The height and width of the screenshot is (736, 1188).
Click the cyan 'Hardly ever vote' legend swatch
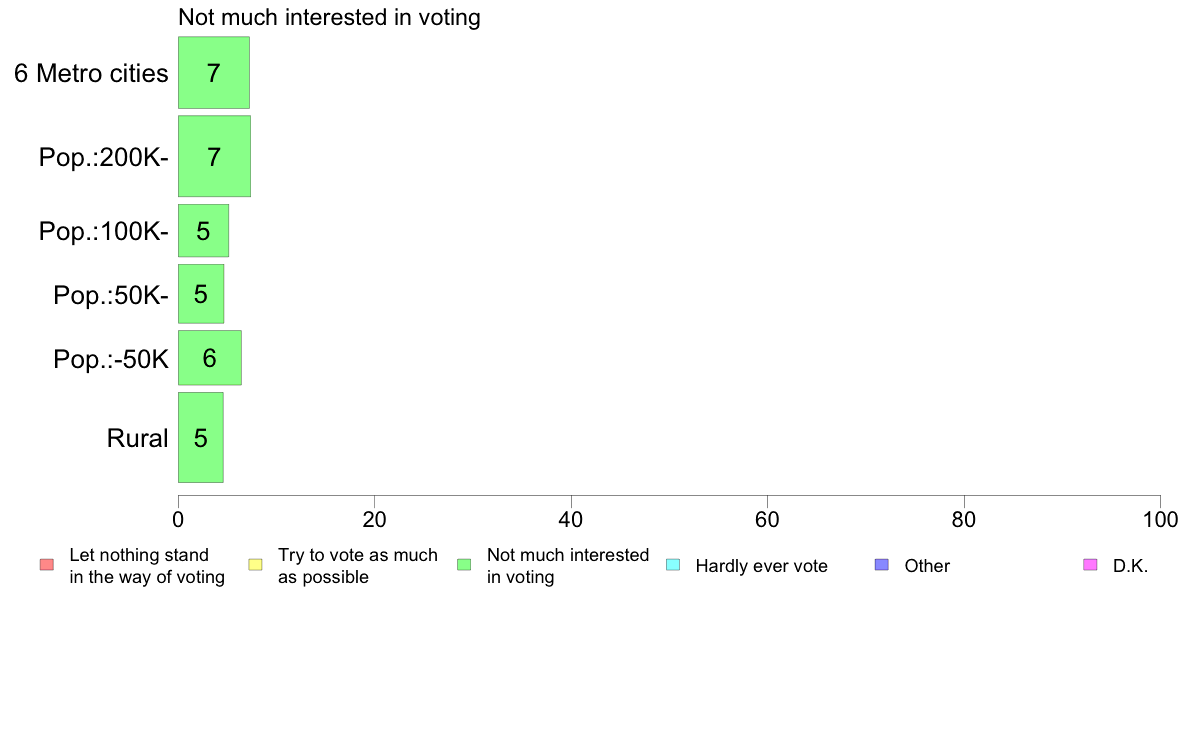(673, 565)
